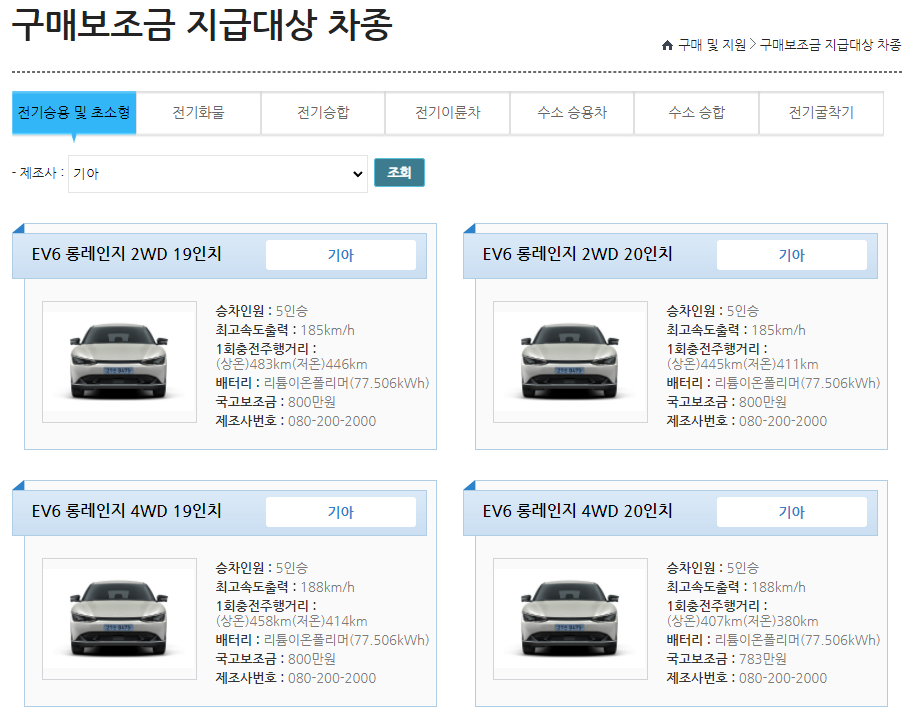Click the EV6 롱레인지 4WD 19인치 car image
Screen dimensions: 922x710
[119, 619]
